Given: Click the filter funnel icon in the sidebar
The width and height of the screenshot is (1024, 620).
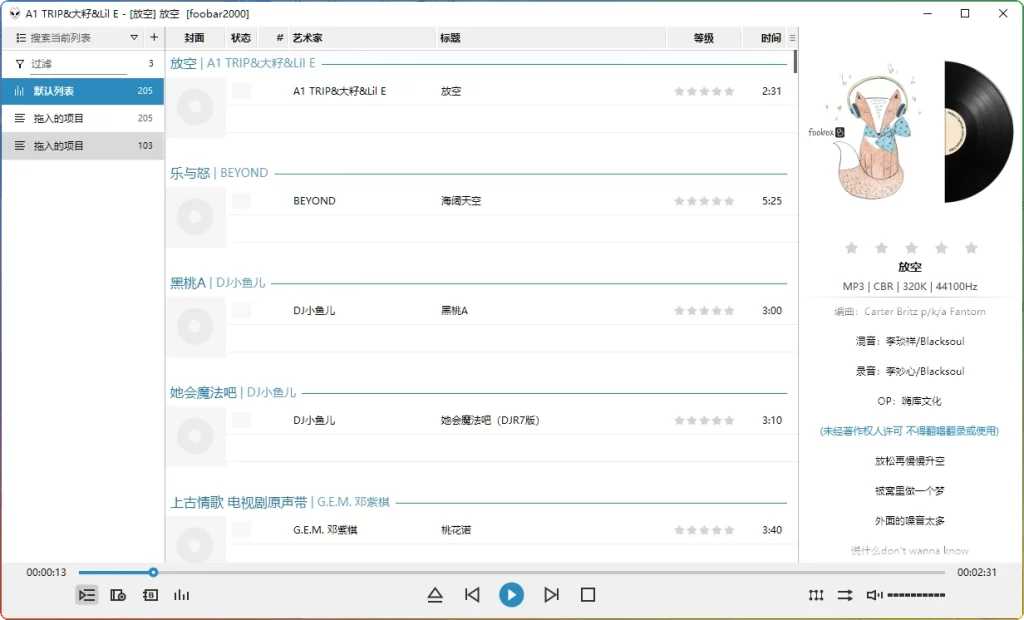Looking at the screenshot, I should click(x=21, y=62).
